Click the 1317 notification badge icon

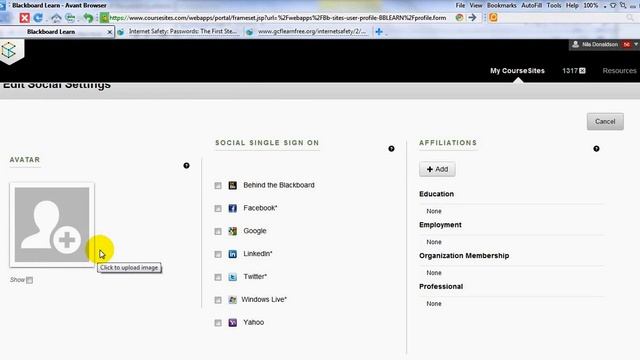[x=582, y=71]
